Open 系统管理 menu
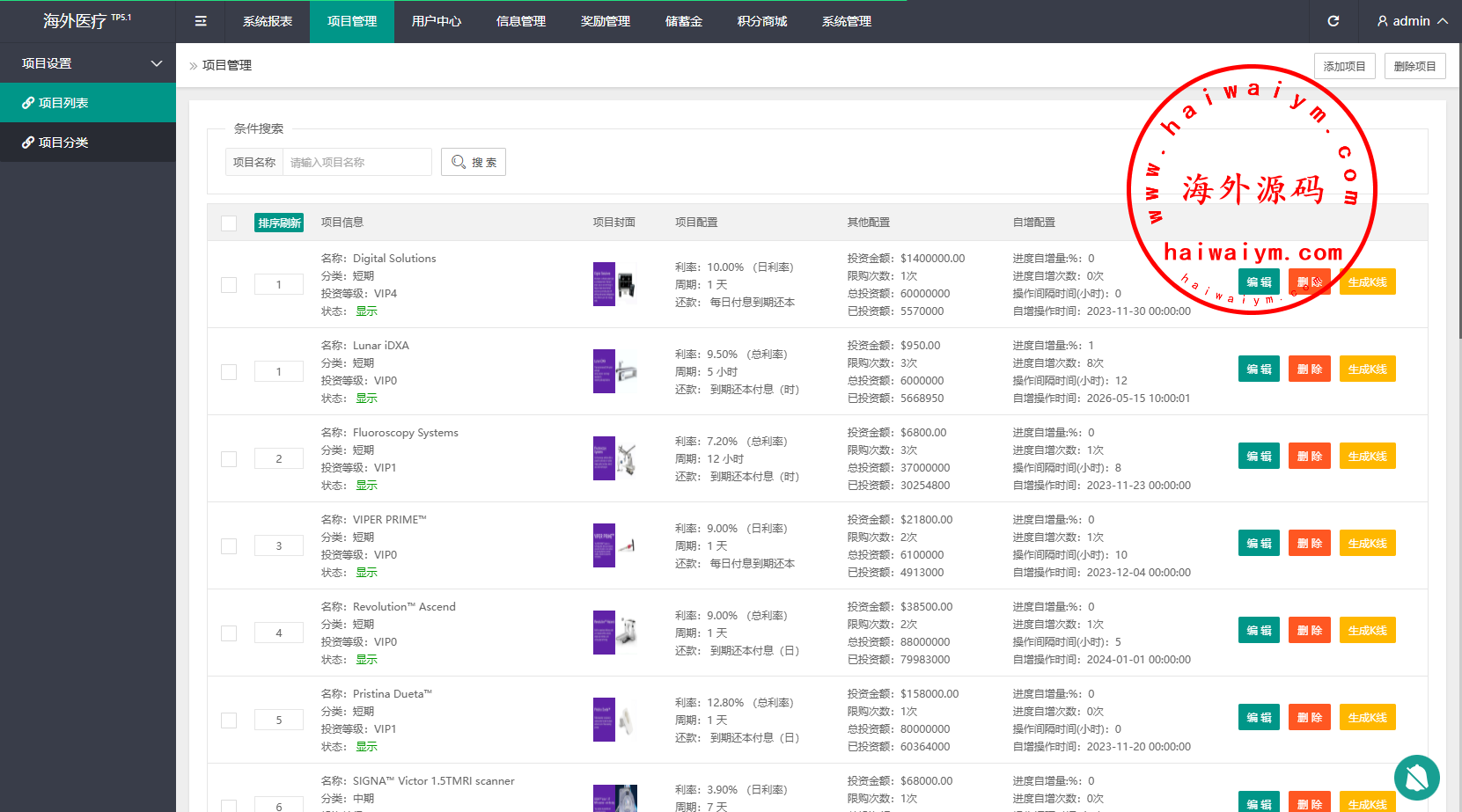Viewport: 1462px width, 812px height. tap(847, 21)
